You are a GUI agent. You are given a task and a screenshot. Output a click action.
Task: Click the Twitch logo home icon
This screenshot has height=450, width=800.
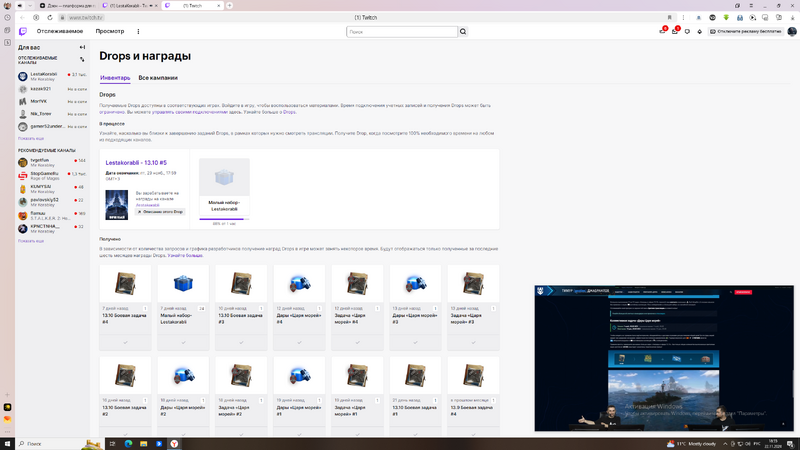(x=23, y=32)
